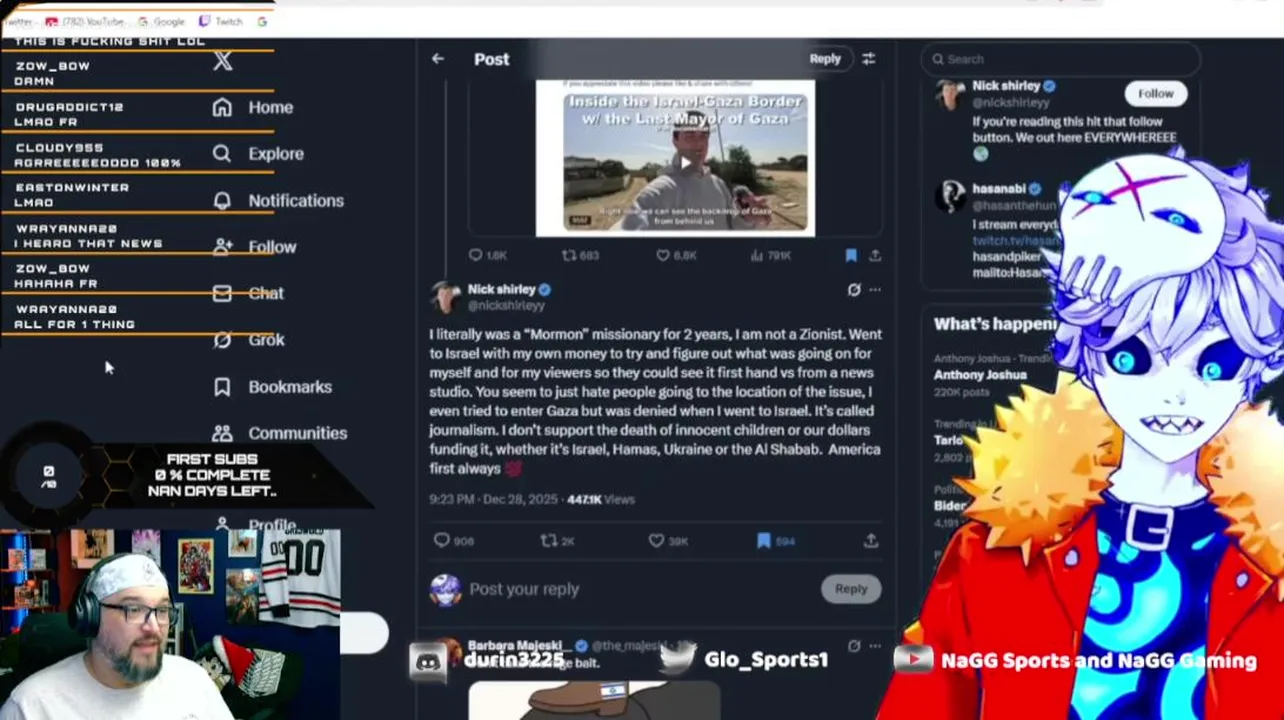The height and width of the screenshot is (720, 1284).
Task: Like the post with 39K likes
Action: tap(667, 540)
